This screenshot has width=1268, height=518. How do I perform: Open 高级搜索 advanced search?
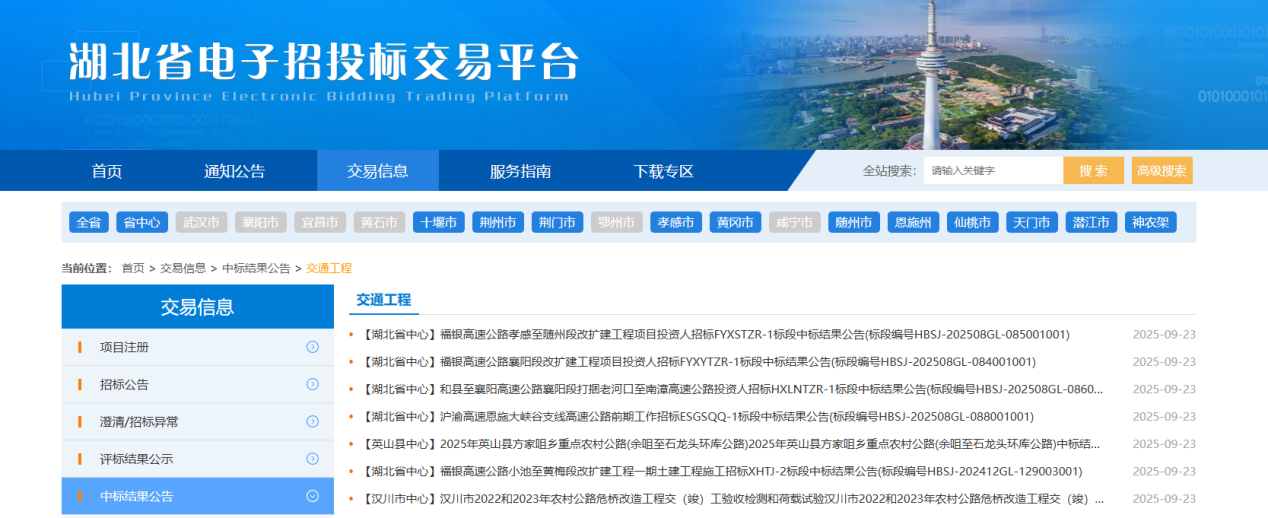(x=1162, y=171)
